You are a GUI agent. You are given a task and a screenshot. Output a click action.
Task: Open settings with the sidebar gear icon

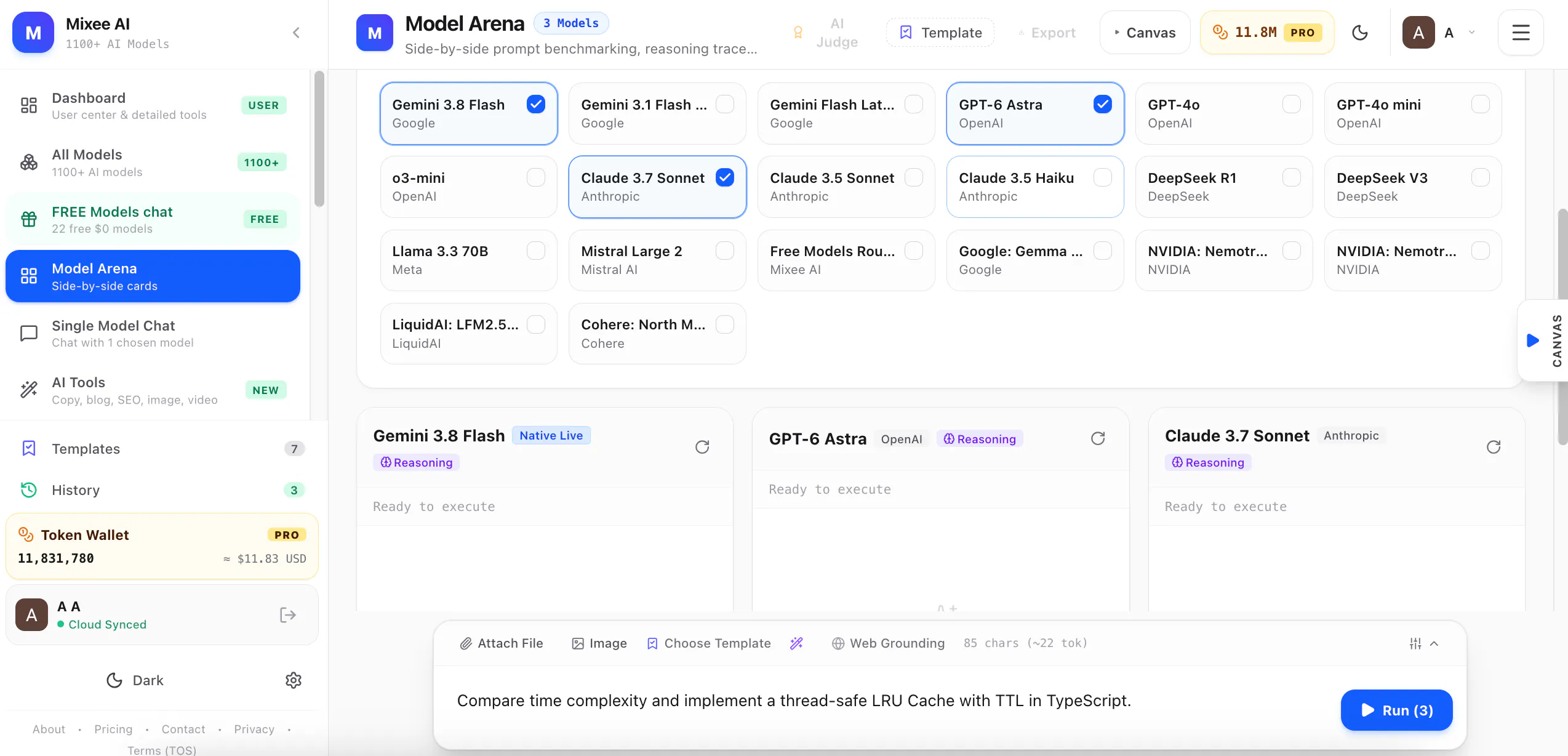click(x=294, y=680)
